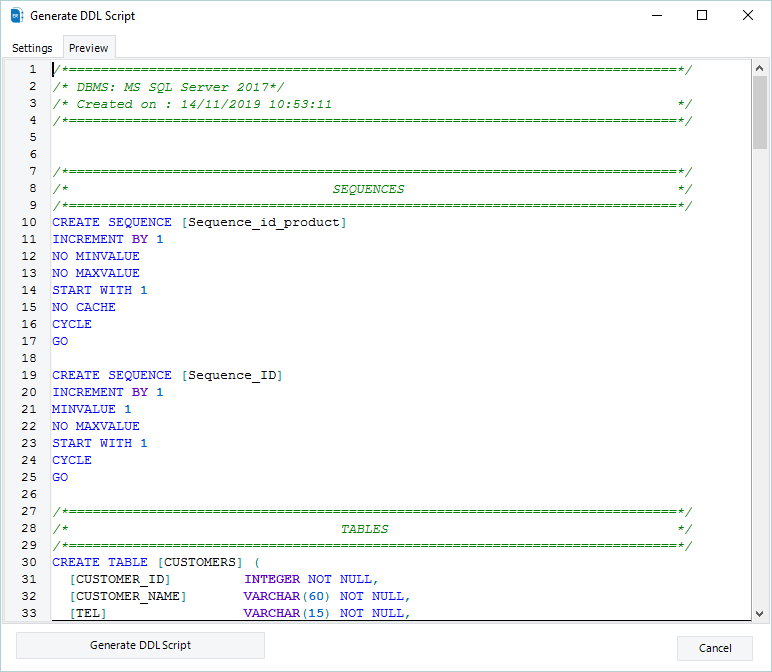Screen dimensions: 772x672
Task: Click the empty scrollbar track below the thumb
Action: [760, 400]
